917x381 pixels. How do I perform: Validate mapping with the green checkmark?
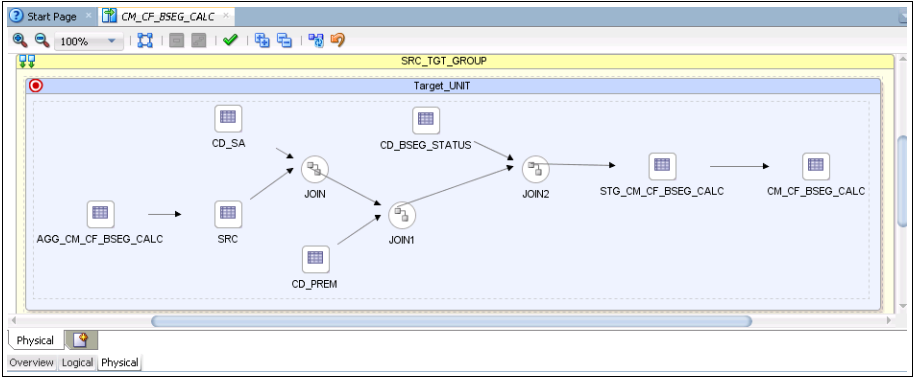[x=230, y=40]
